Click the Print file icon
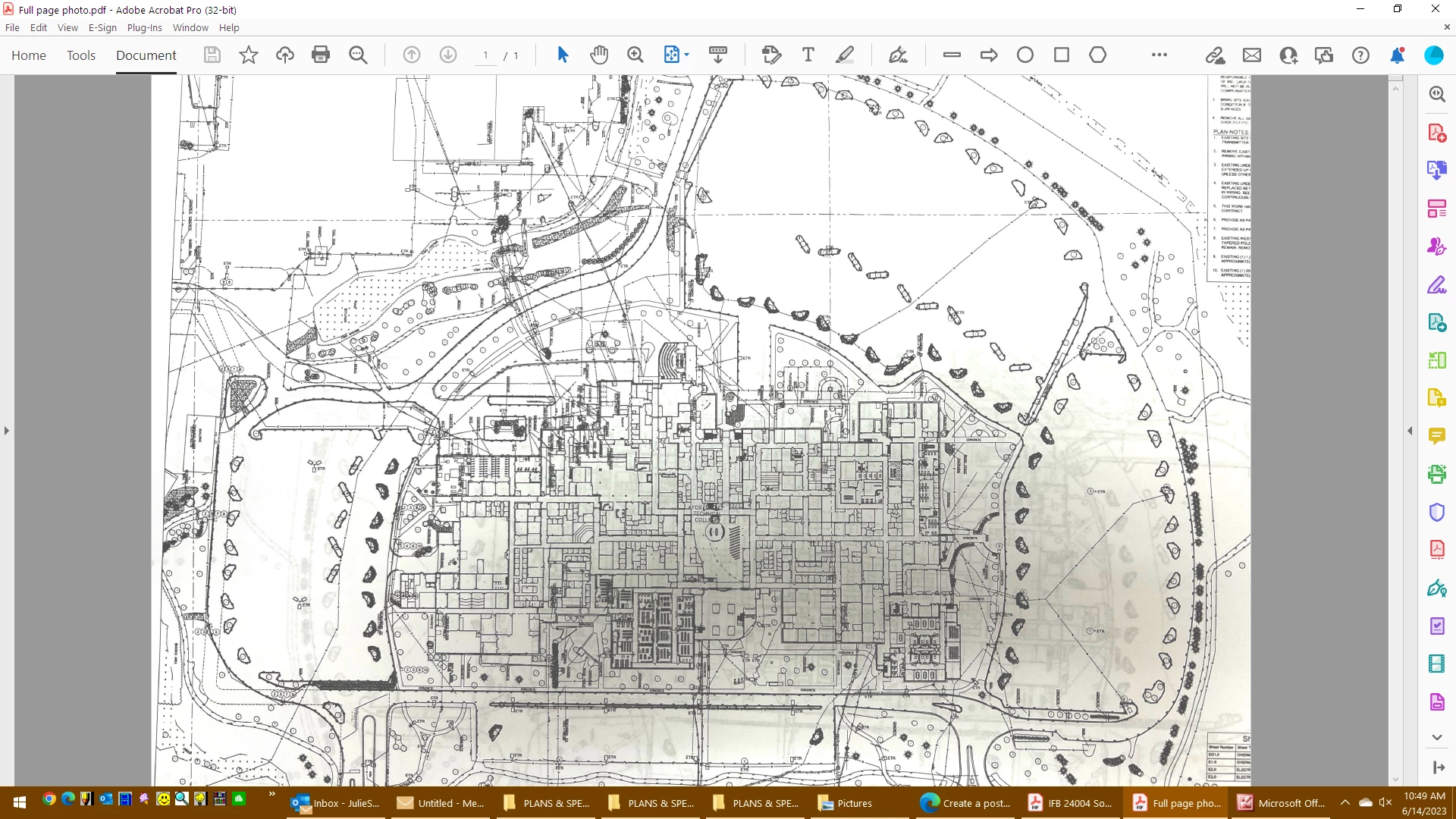The image size is (1456, 819). point(321,55)
